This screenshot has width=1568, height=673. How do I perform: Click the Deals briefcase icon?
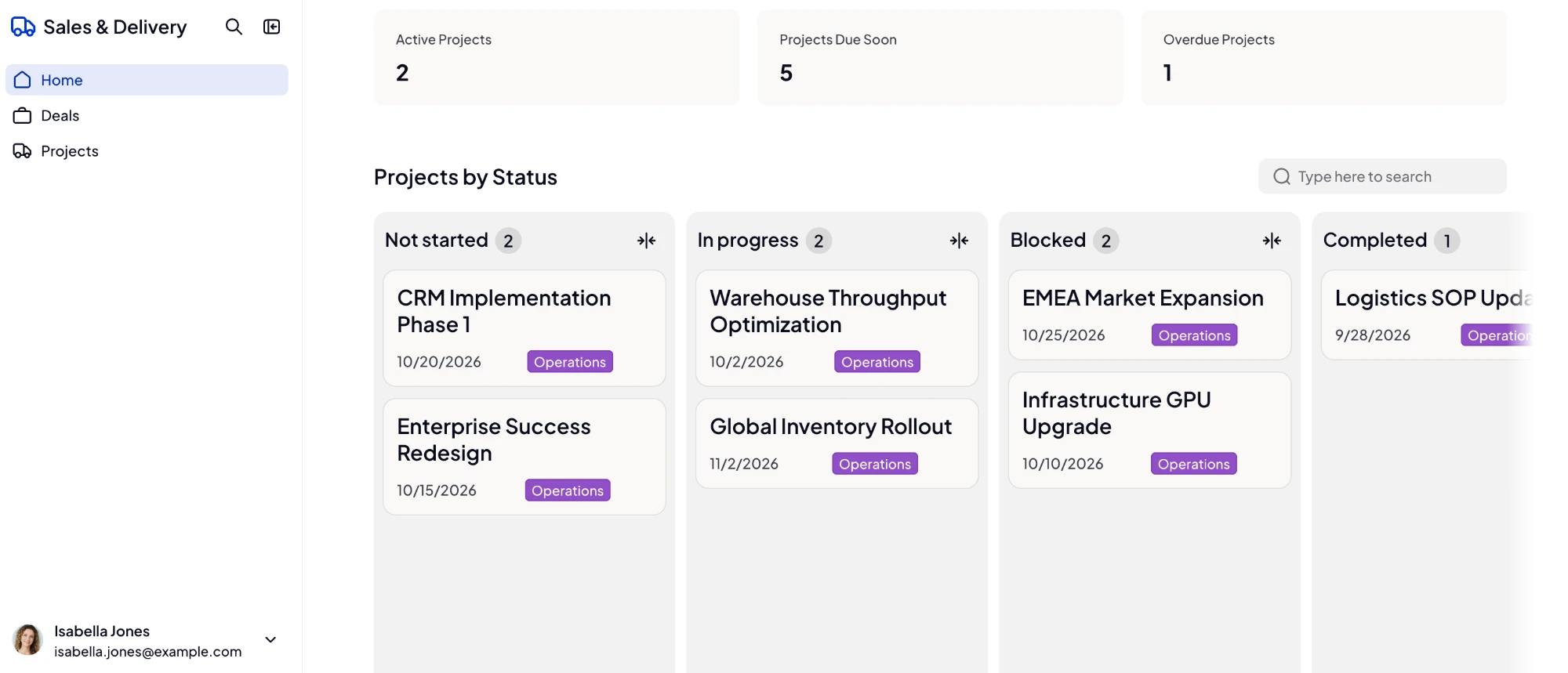23,116
